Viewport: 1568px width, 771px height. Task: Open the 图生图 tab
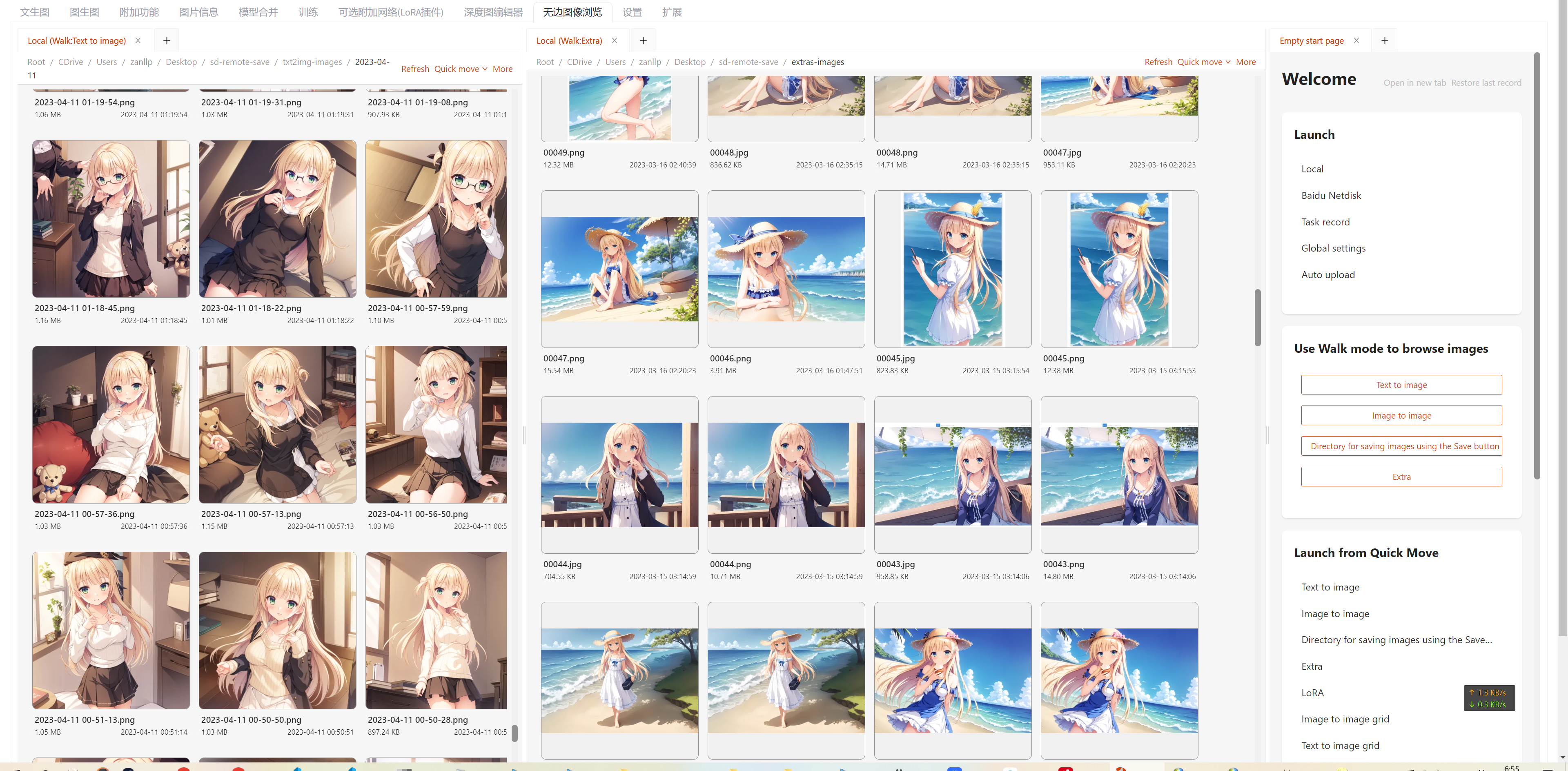84,12
